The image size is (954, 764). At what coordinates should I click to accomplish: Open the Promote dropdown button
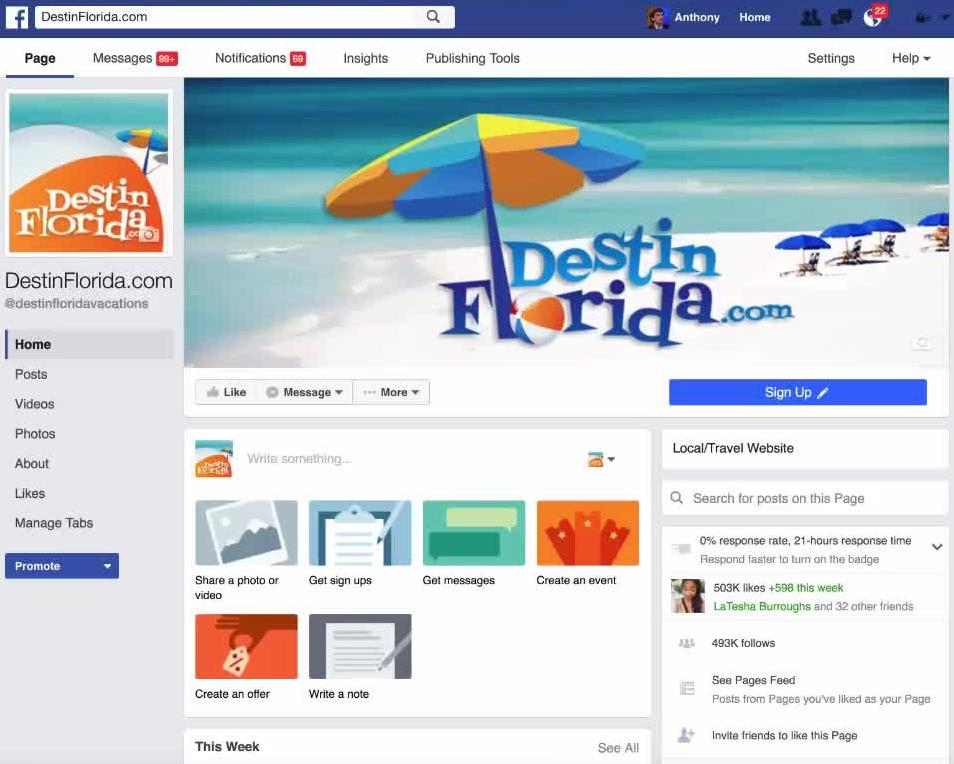[x=62, y=566]
